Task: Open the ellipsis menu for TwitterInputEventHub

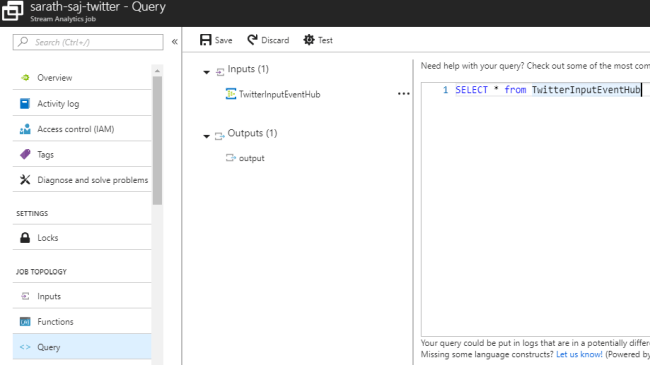Action: coord(403,94)
